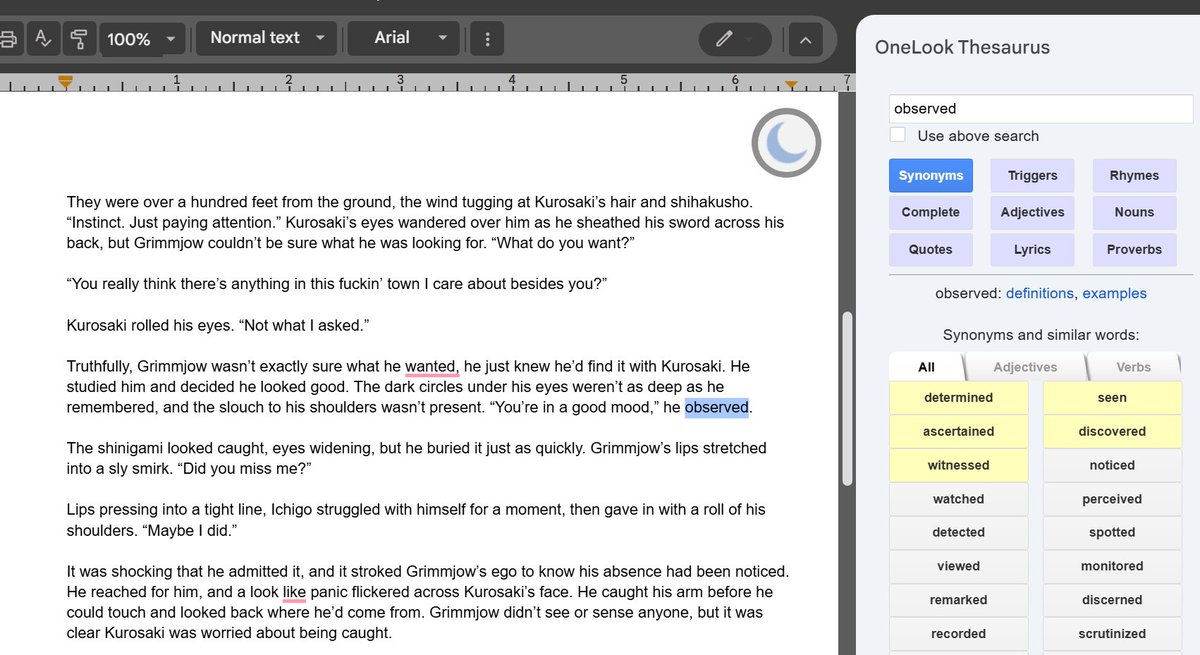Choose the synonym 'viewed'

pos(958,566)
